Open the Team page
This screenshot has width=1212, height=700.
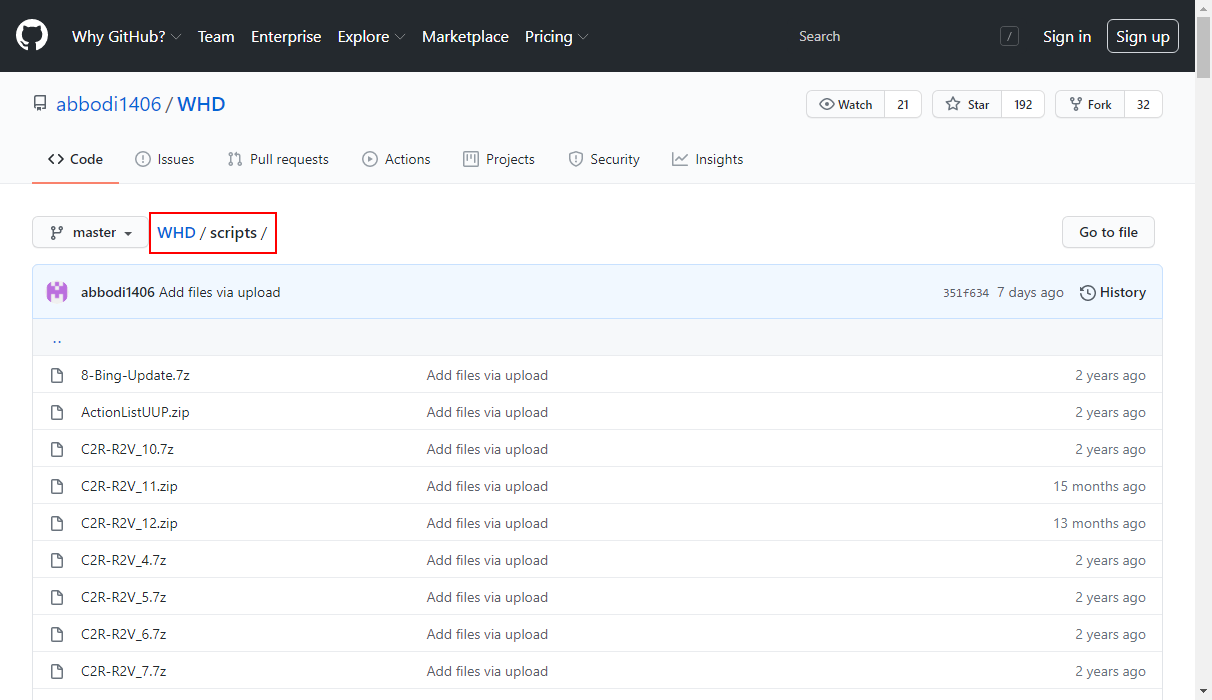point(216,36)
